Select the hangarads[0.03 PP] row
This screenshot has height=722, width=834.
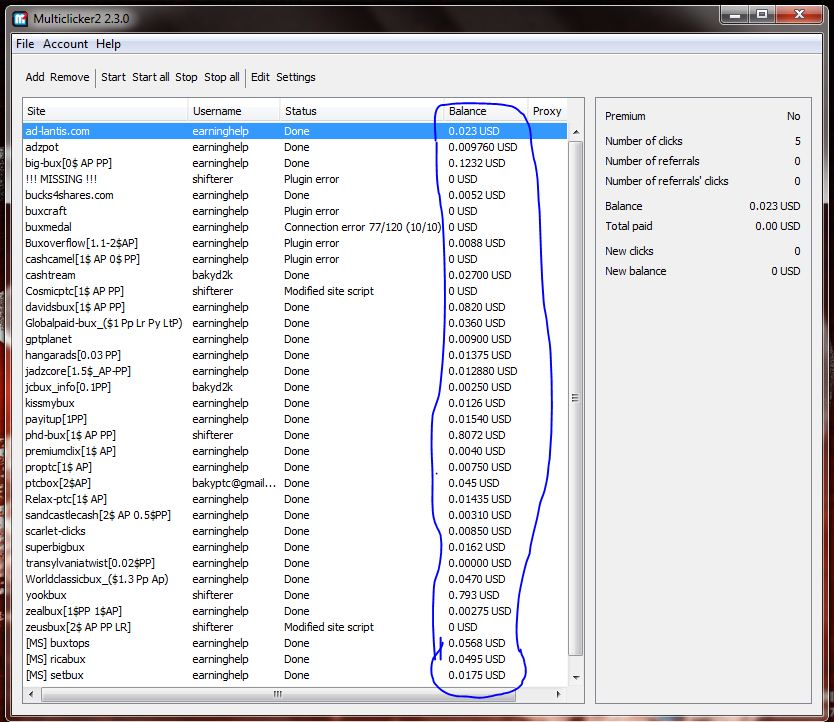[295, 355]
